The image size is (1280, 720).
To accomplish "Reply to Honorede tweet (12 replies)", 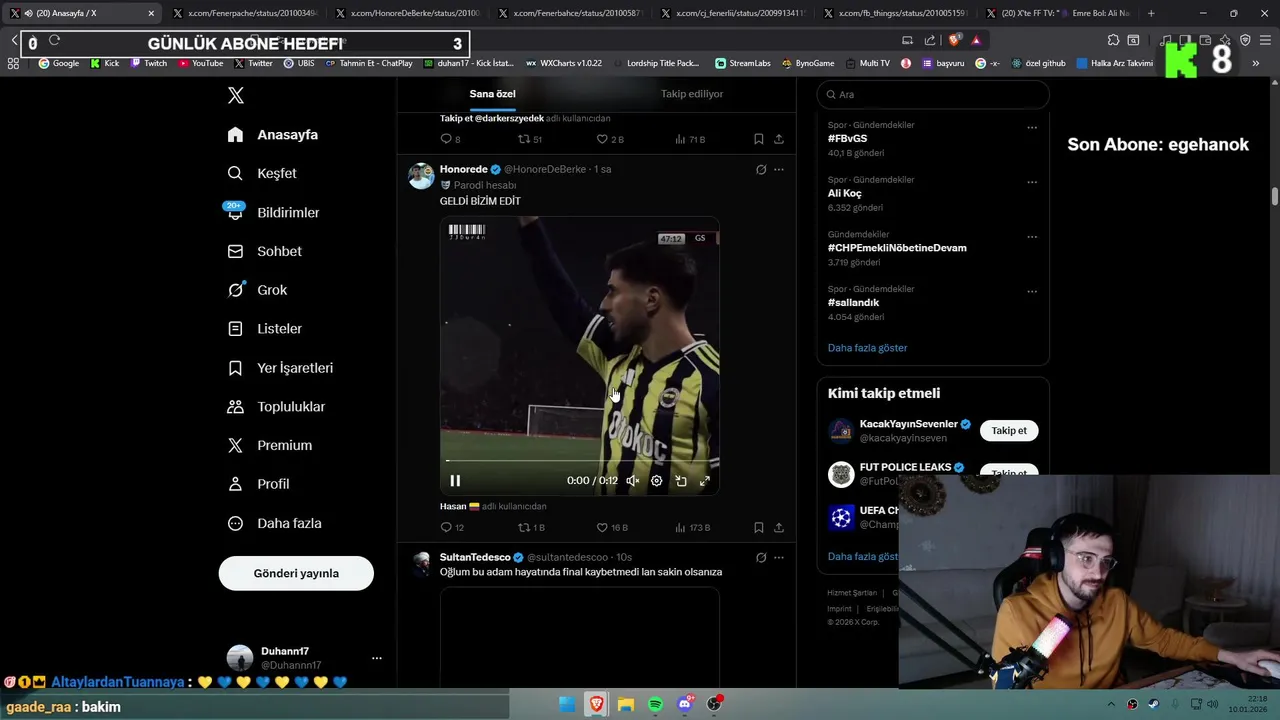I will point(452,527).
